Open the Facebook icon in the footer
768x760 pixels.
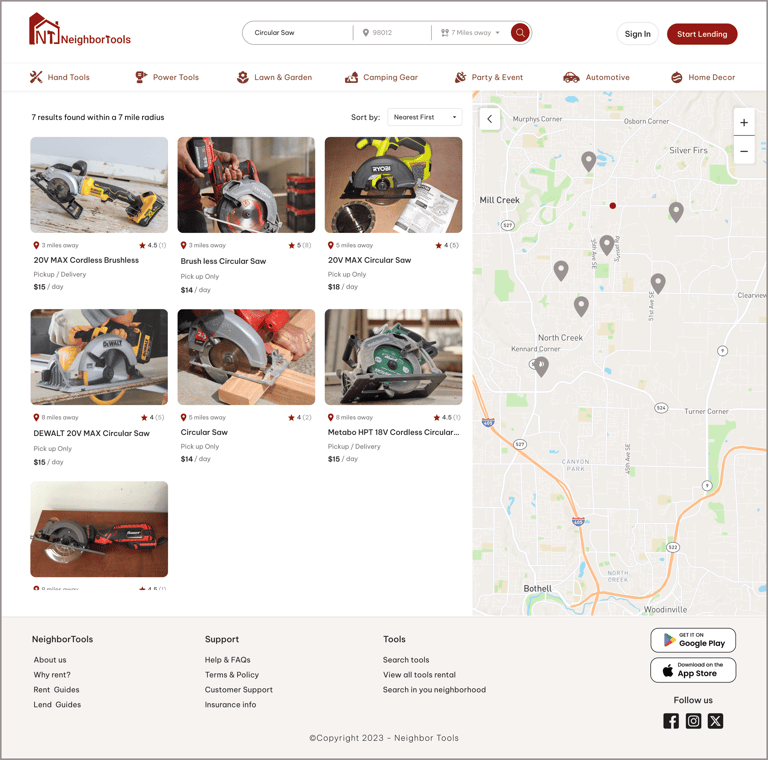[x=671, y=721]
